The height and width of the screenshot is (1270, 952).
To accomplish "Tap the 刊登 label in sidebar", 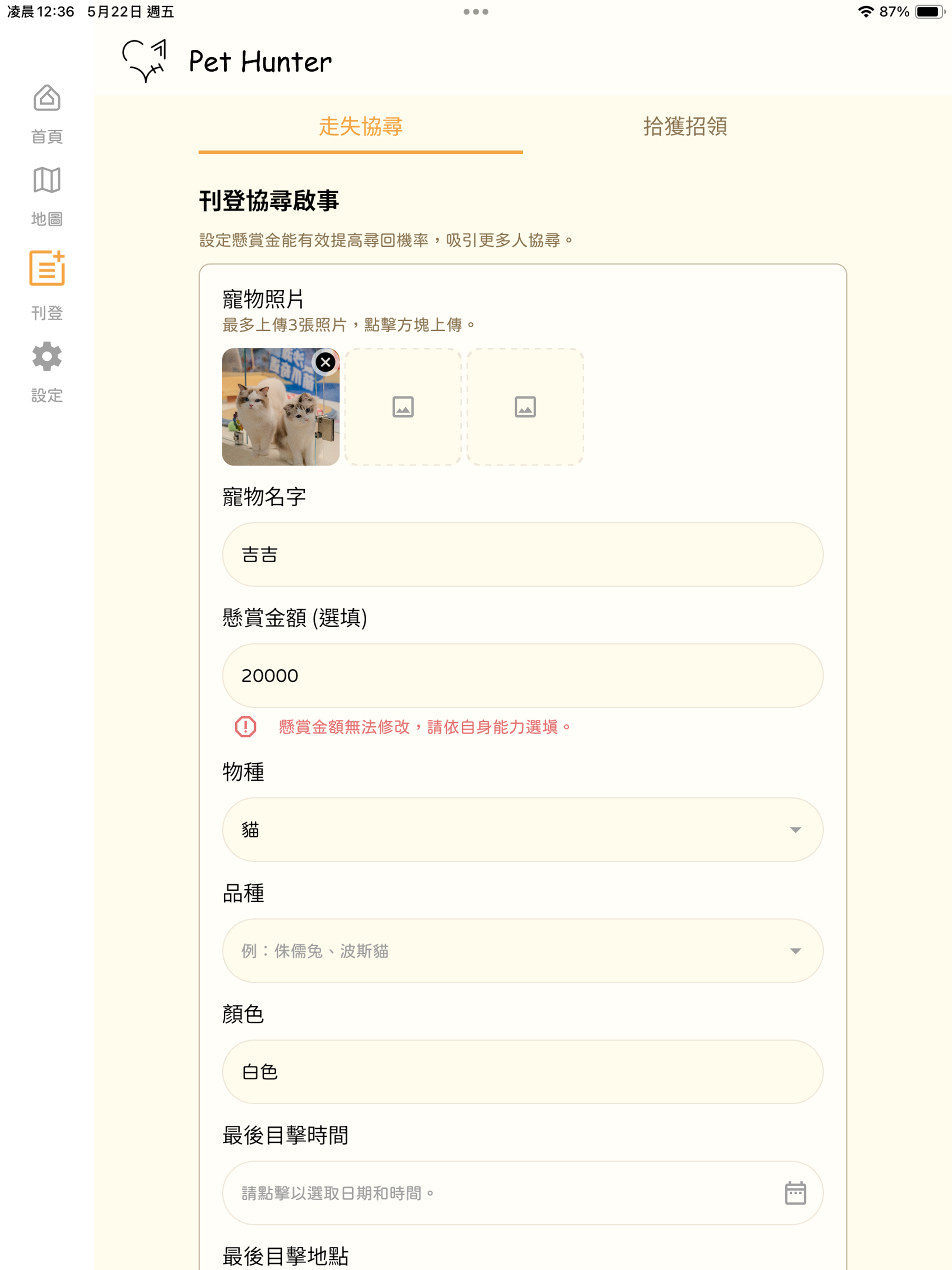I will (47, 313).
